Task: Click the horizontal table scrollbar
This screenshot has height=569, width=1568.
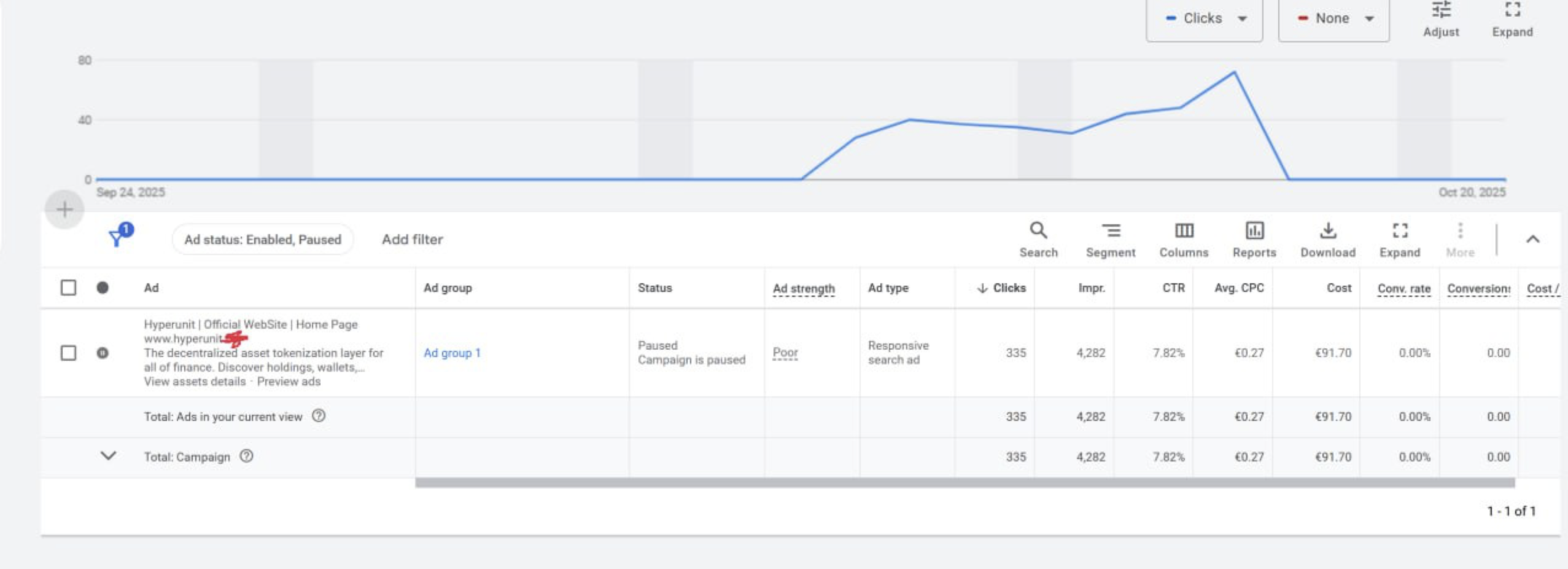Action: [964, 483]
